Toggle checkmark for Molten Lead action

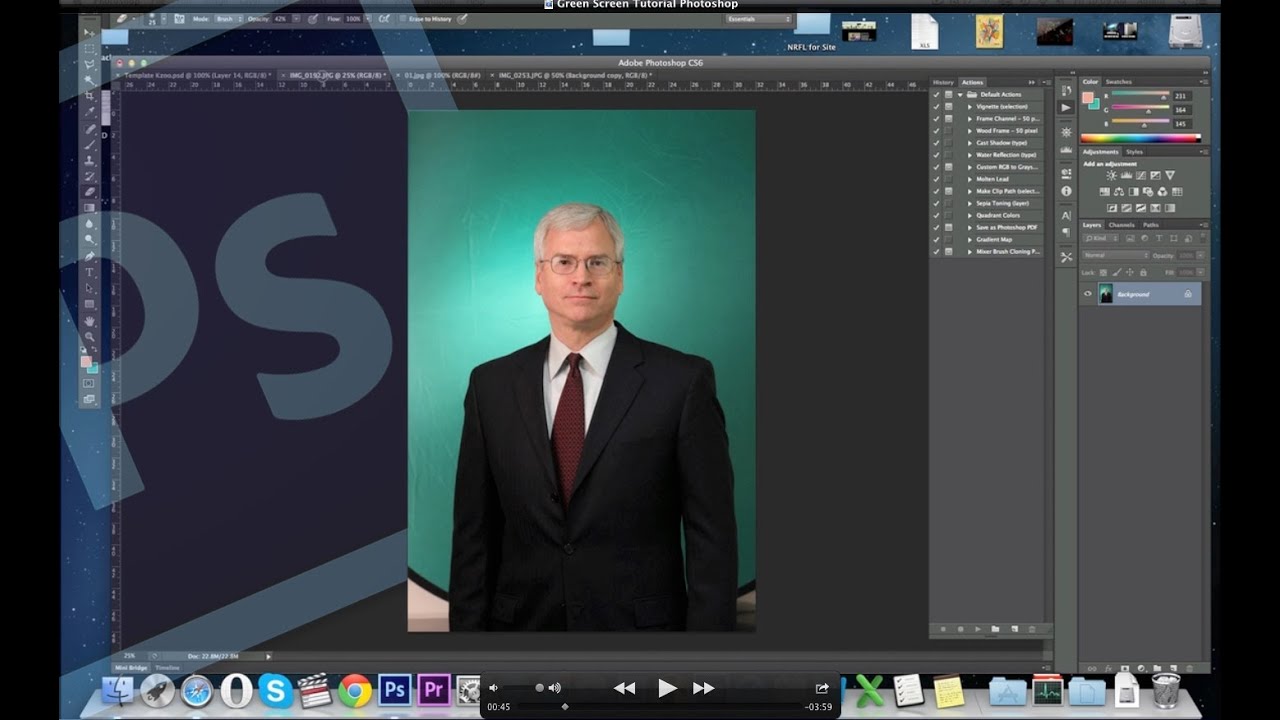tap(937, 179)
